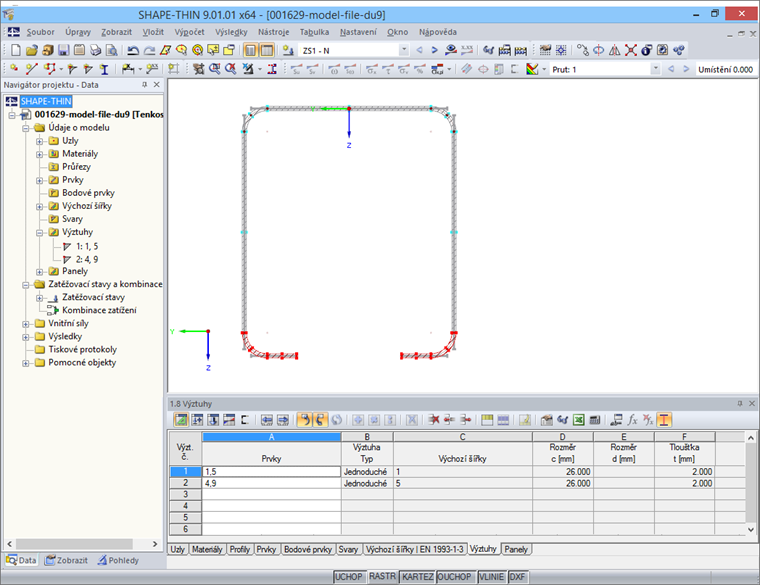Expand the Materiály tree node
The width and height of the screenshot is (760, 585).
tap(40, 154)
